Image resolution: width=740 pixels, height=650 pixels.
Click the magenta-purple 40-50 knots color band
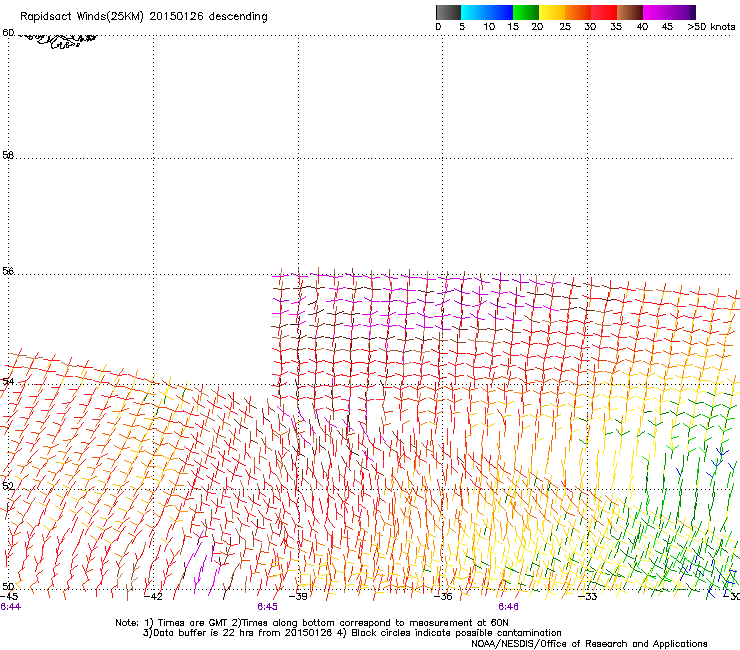(669, 12)
